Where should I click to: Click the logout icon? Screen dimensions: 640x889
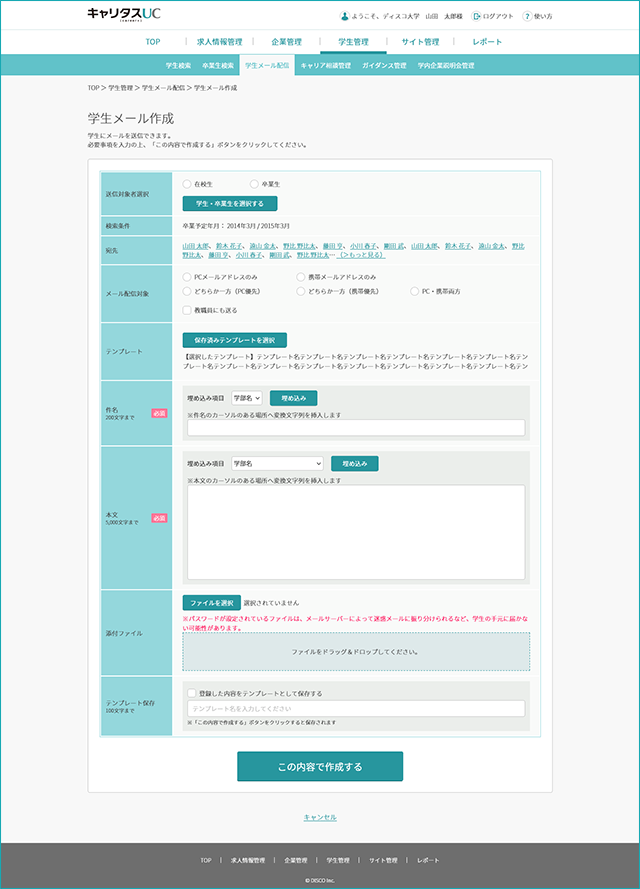click(476, 16)
